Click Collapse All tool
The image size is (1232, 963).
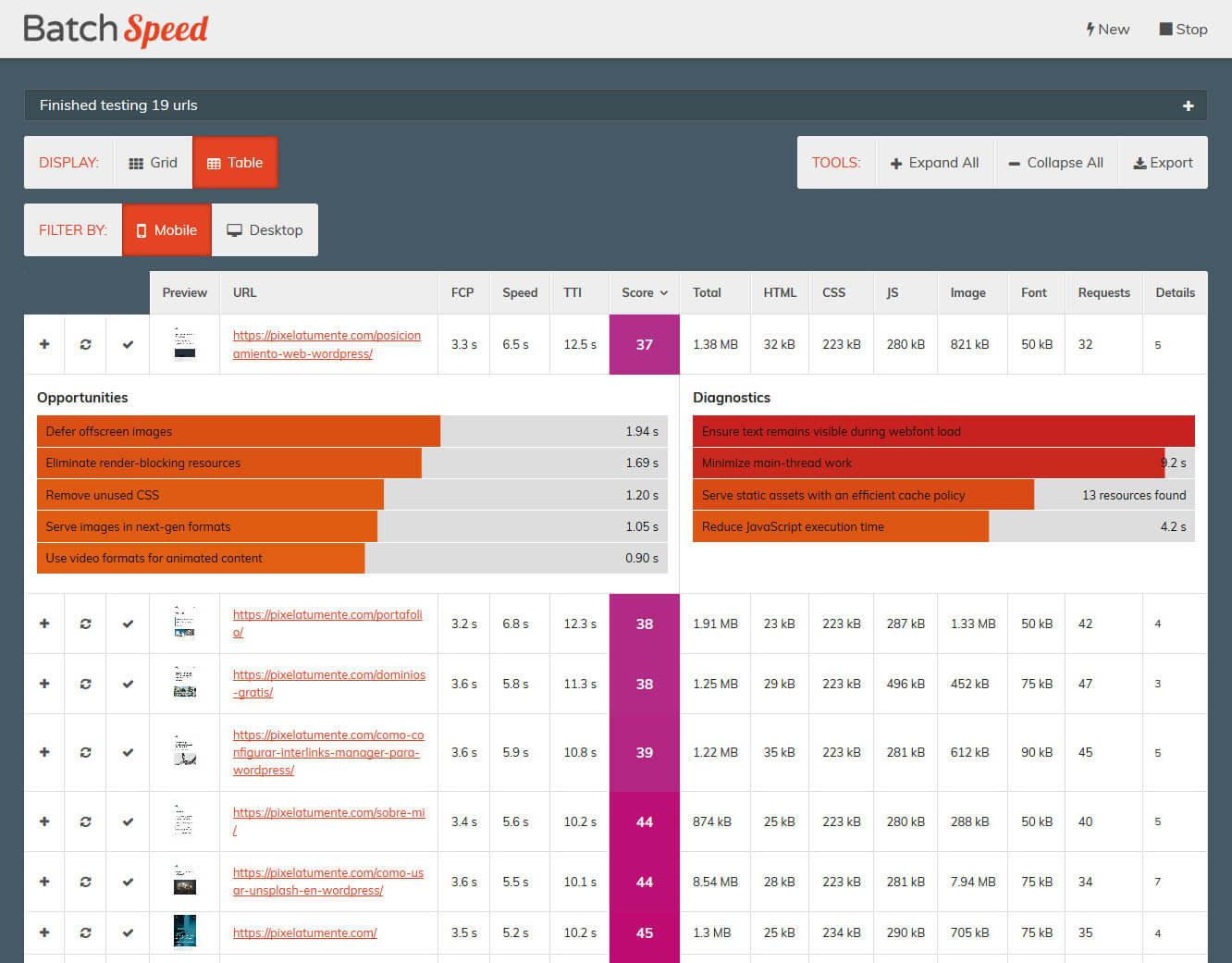[x=1056, y=163]
